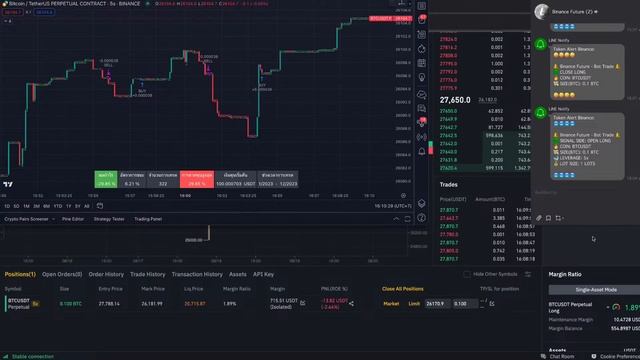This screenshot has width=640, height=360.
Task: Open the Calendar grid icon in right sidebar
Action: (x=422, y=63)
